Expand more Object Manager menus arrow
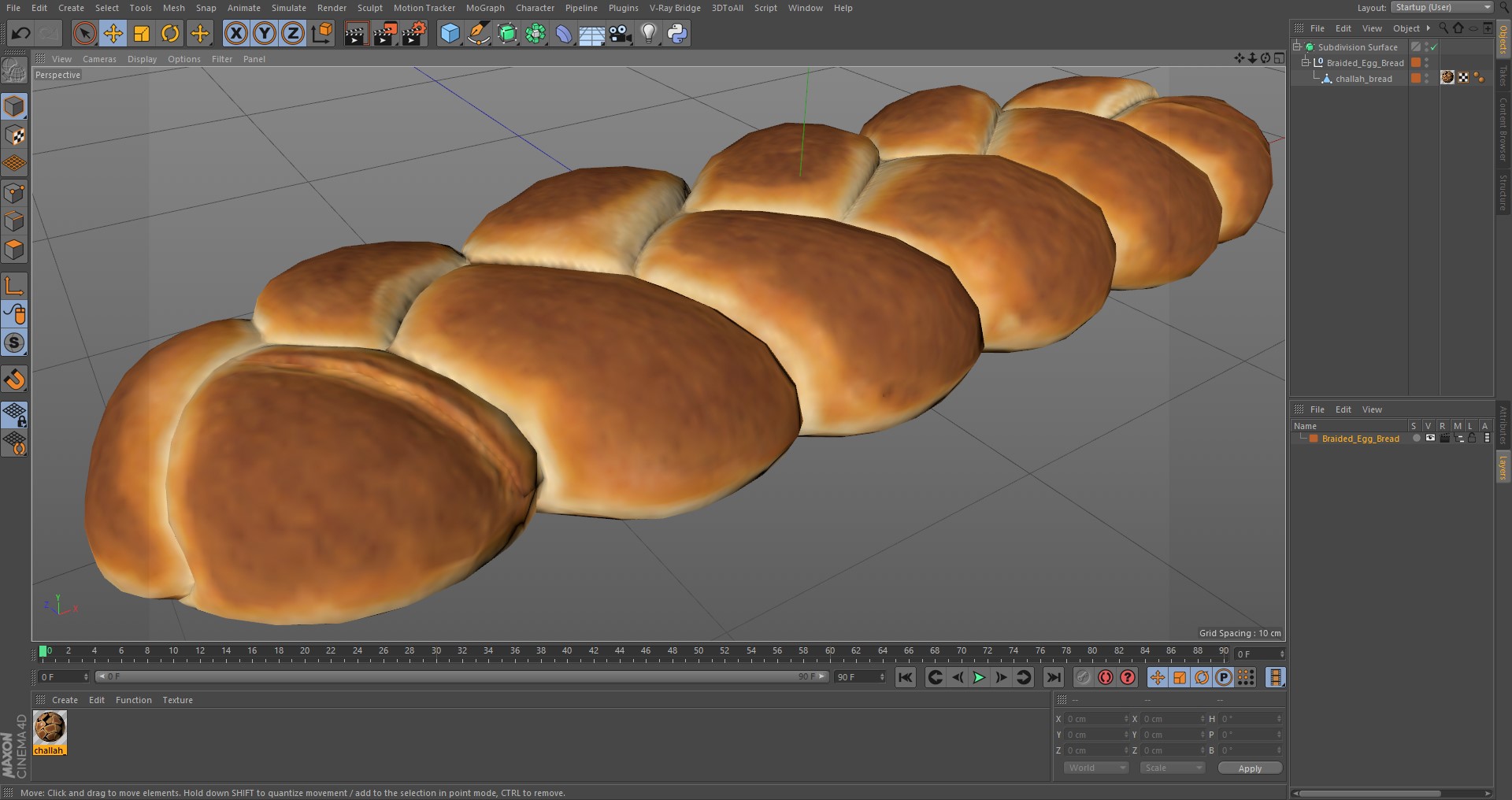This screenshot has width=1512, height=800. [1428, 28]
